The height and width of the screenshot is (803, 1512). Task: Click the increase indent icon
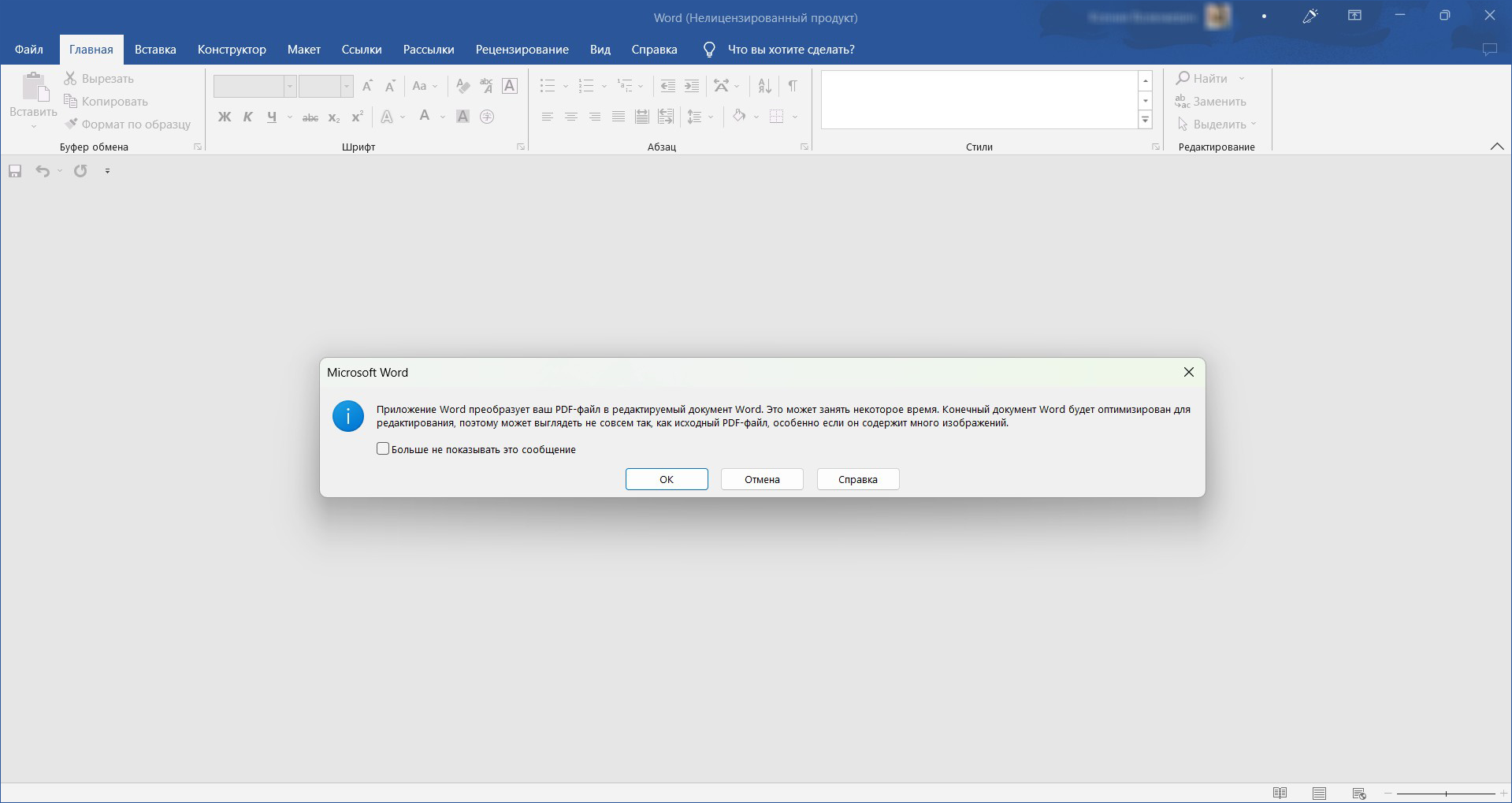691,86
